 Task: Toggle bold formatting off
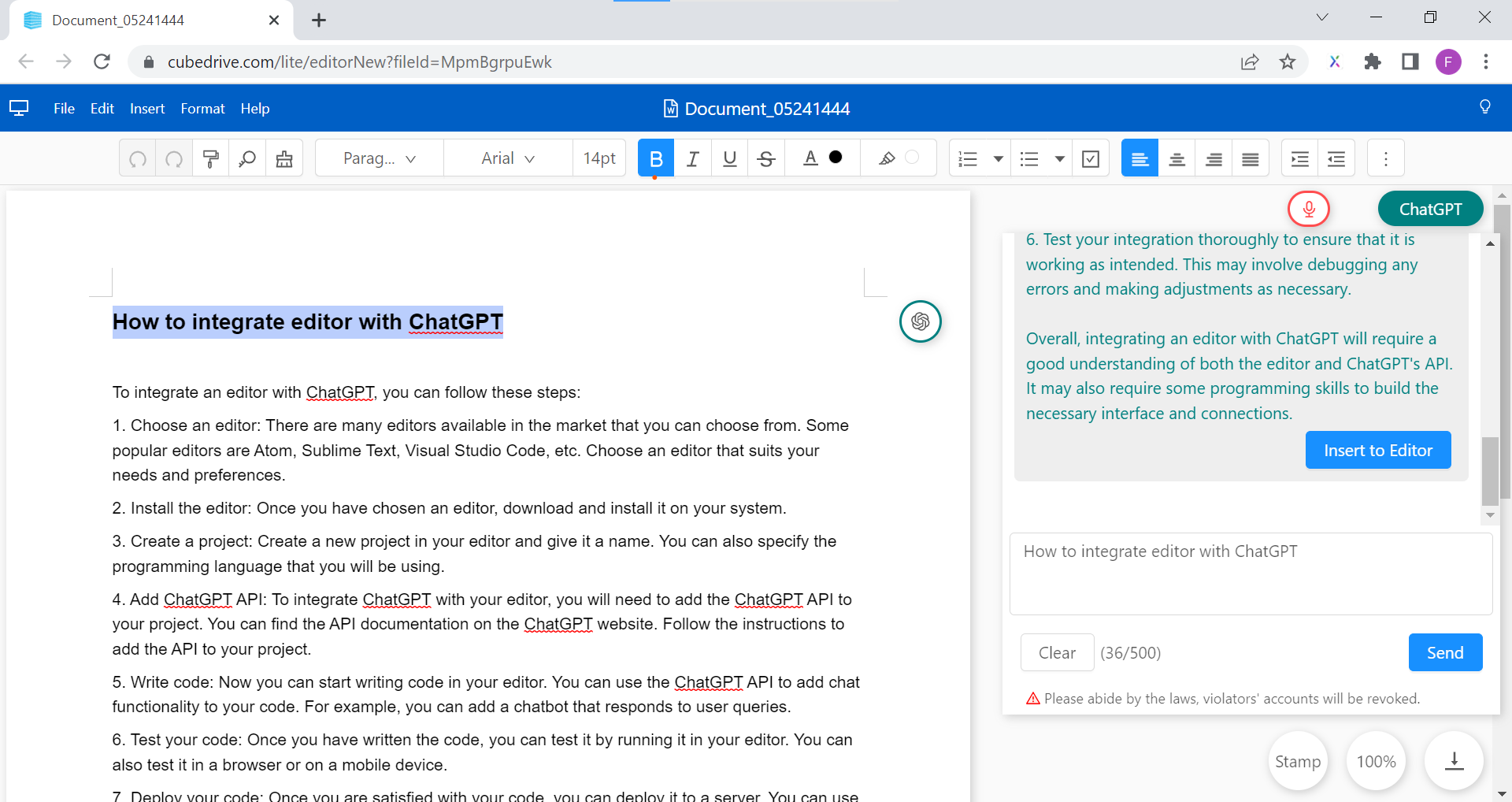[x=656, y=159]
